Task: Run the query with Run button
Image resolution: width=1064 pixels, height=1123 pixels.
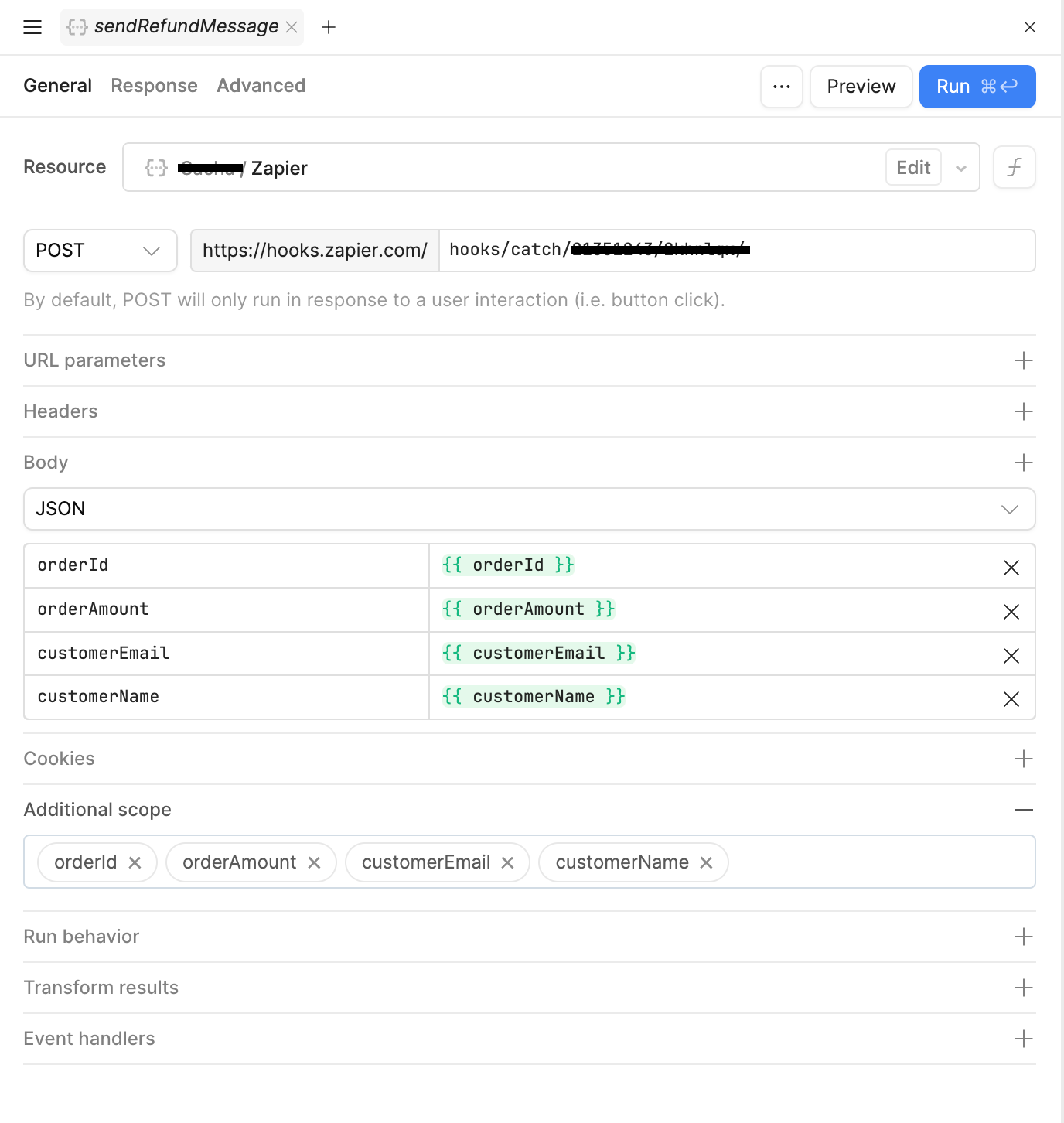Action: tap(977, 87)
